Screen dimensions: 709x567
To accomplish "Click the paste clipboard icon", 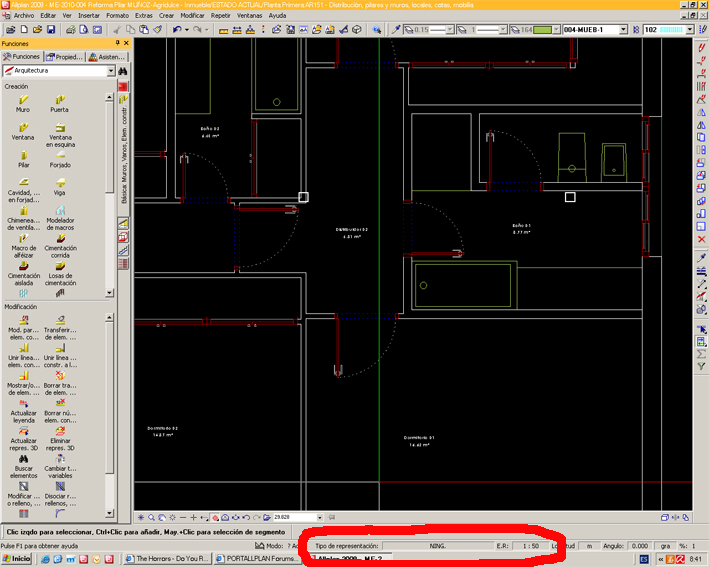I will click(144, 30).
